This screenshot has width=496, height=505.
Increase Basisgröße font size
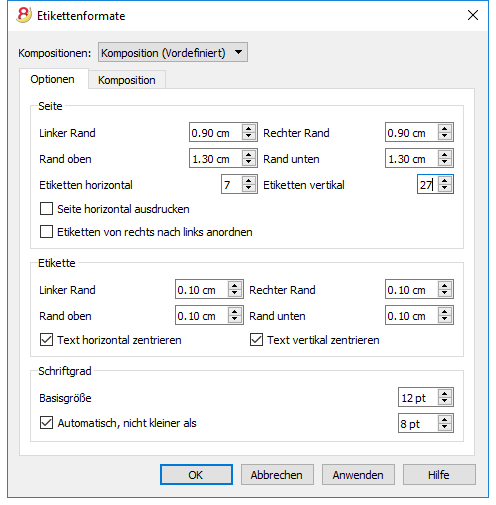(444, 393)
